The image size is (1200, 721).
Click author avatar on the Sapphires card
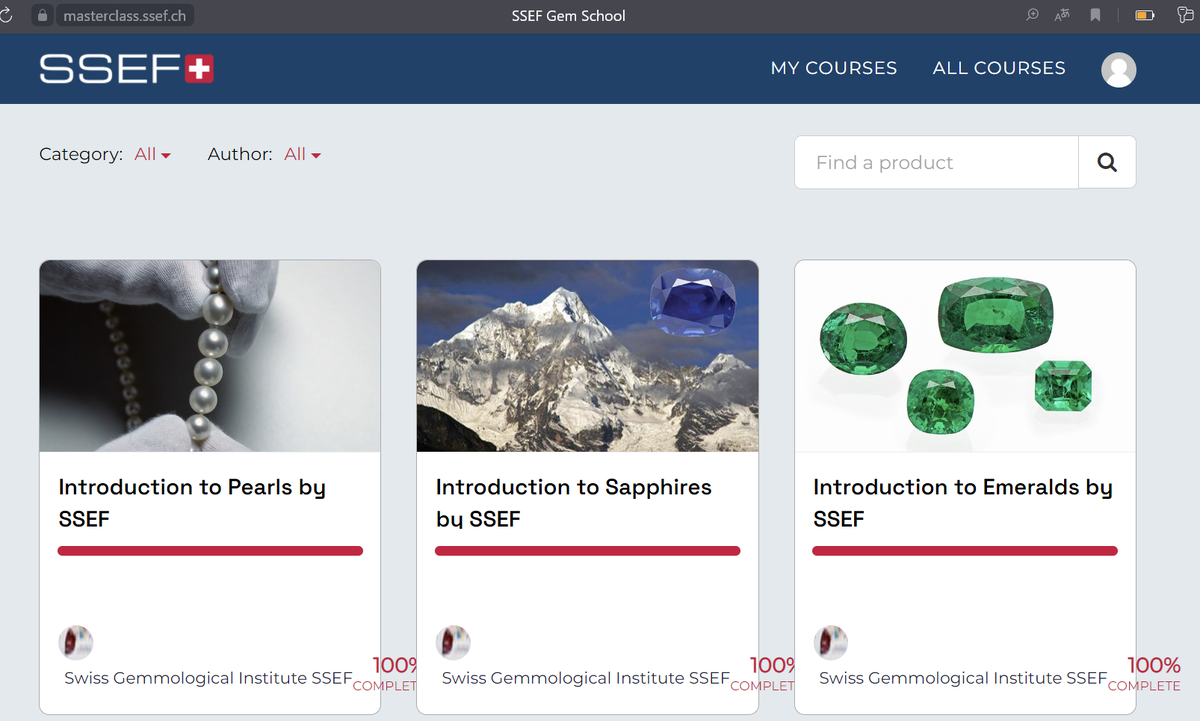point(453,642)
